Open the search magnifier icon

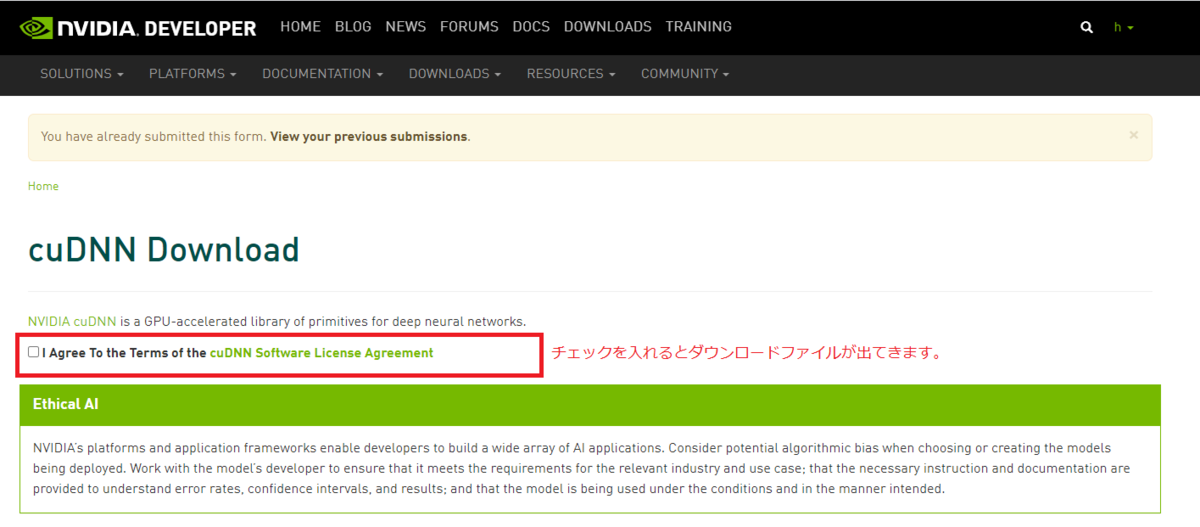pyautogui.click(x=1087, y=28)
